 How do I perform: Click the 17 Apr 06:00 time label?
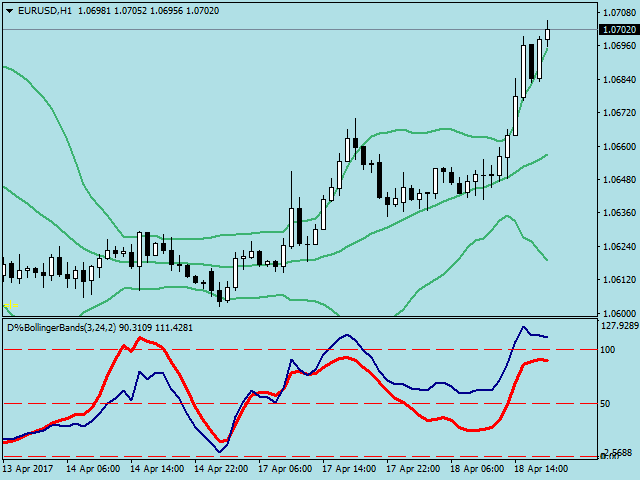pos(285,468)
